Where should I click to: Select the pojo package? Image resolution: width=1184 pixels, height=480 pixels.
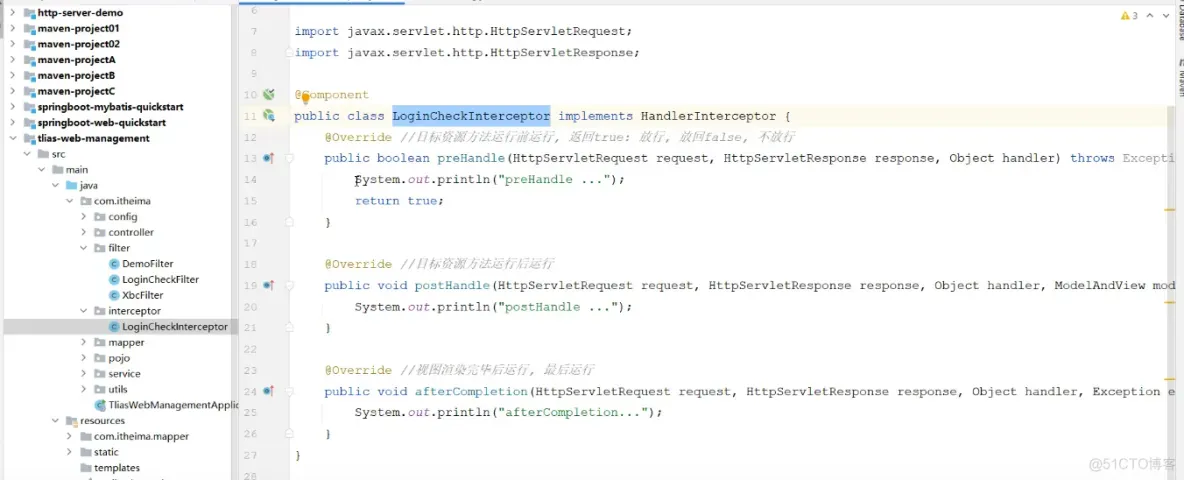(121, 358)
